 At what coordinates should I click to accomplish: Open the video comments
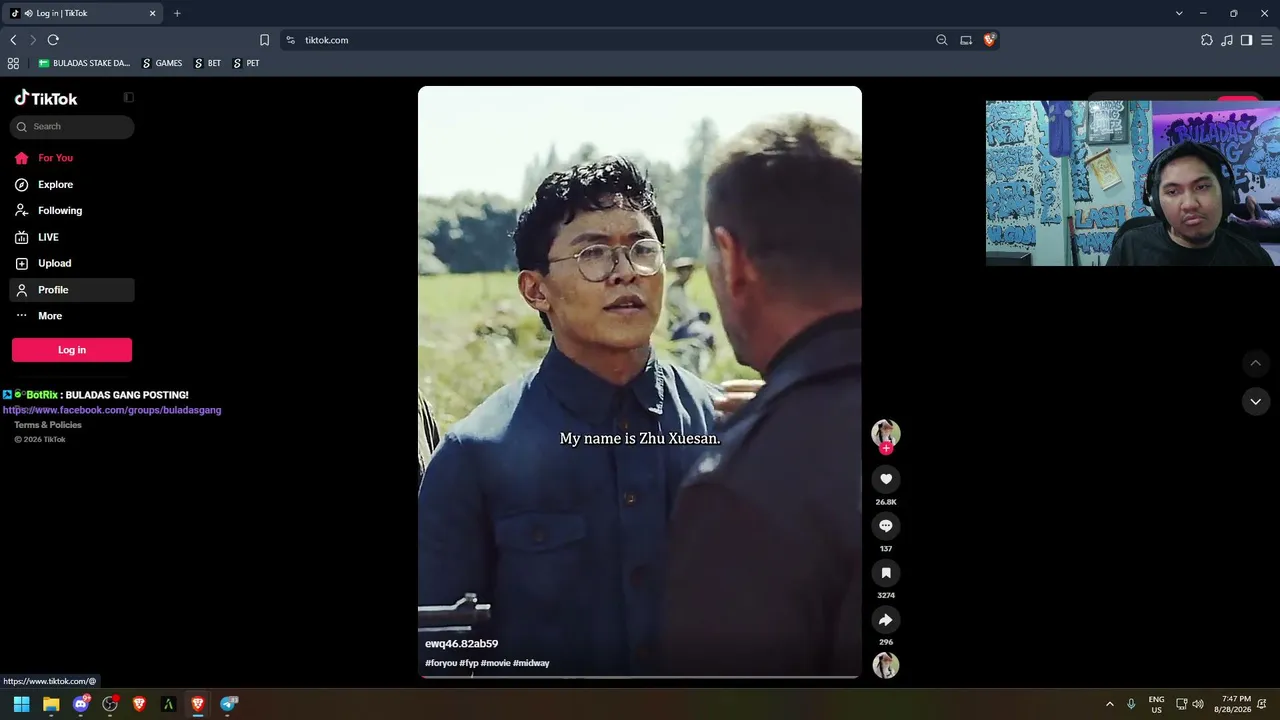click(886, 526)
